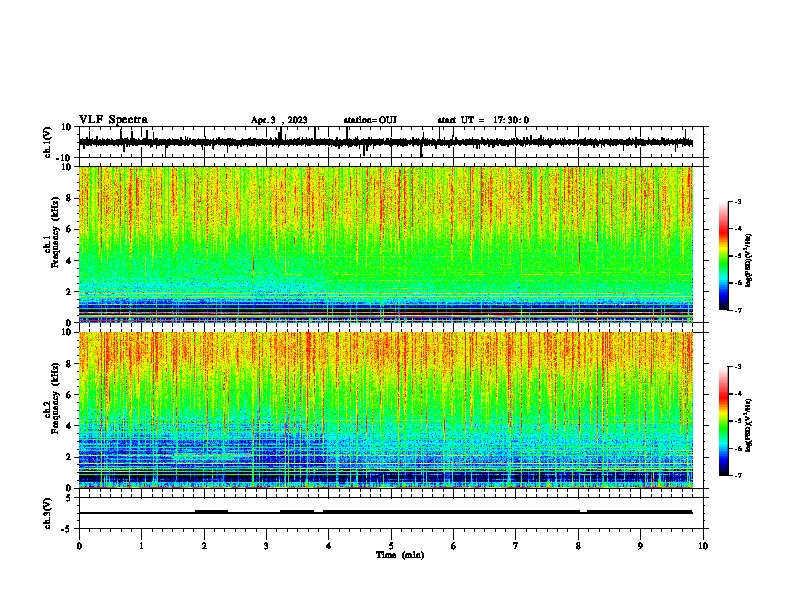Click the '8' kHz tick on ch.2 frequency axis
Image resolution: width=792 pixels, height=612 pixels.
click(69, 364)
